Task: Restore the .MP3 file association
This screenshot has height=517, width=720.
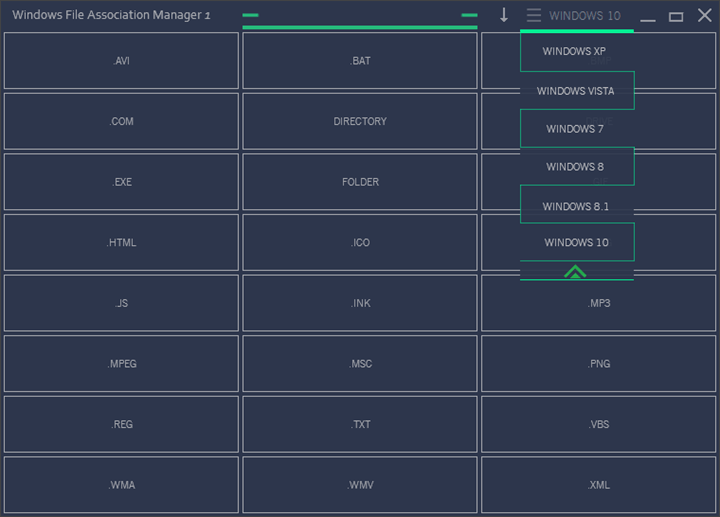Action: (x=598, y=303)
